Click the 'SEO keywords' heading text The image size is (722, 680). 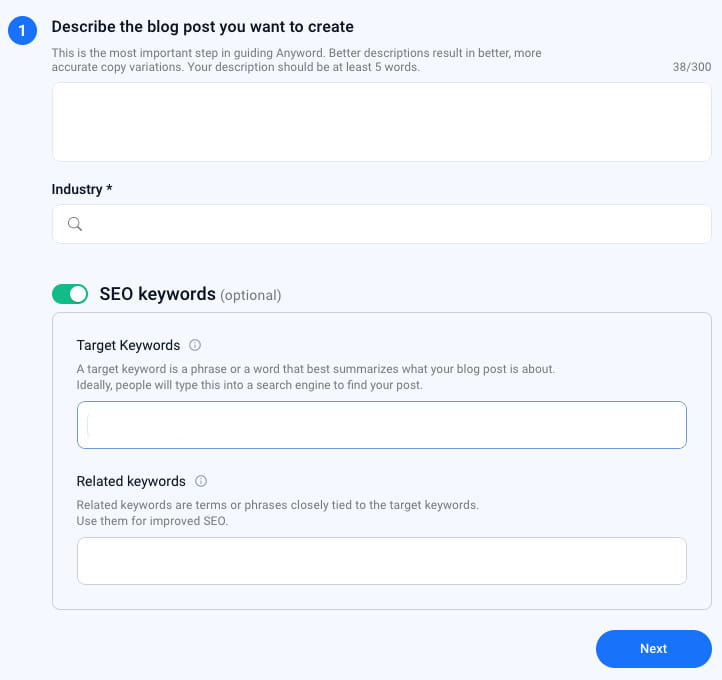(x=157, y=294)
